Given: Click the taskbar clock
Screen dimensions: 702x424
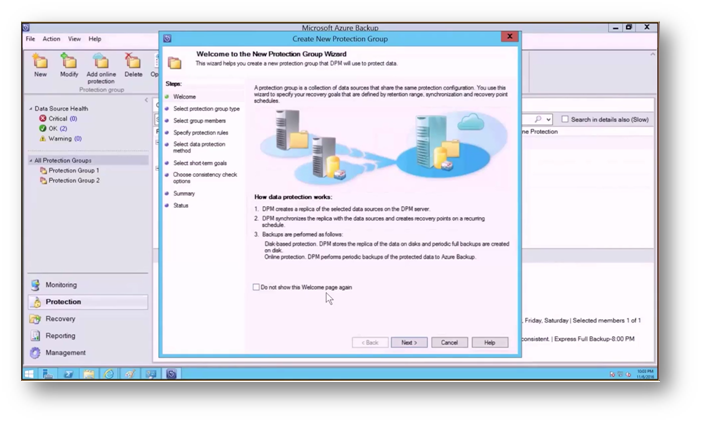Looking at the screenshot, I should [645, 374].
